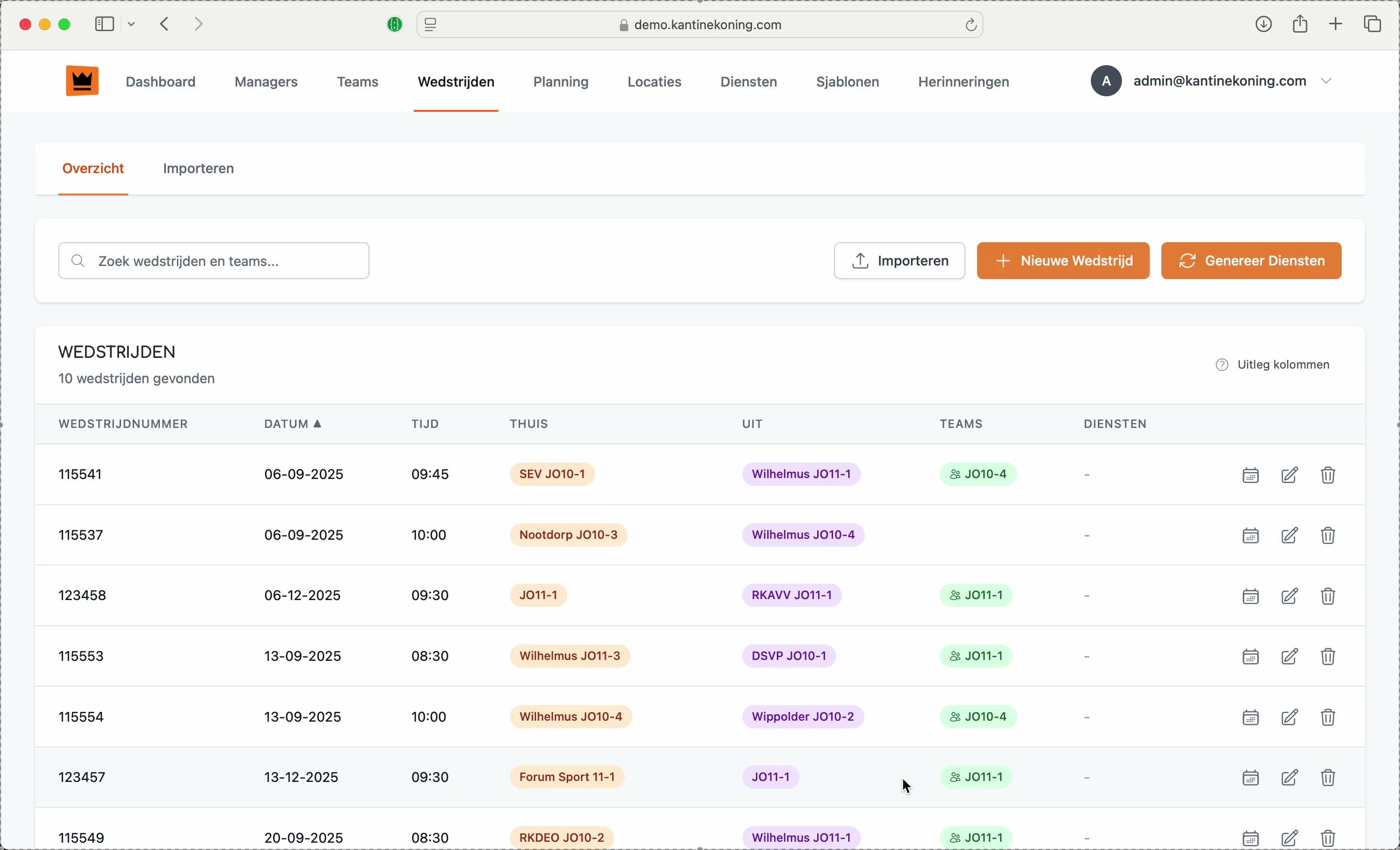
Task: Open the Uitleg kolommen help link
Action: [x=1273, y=365]
